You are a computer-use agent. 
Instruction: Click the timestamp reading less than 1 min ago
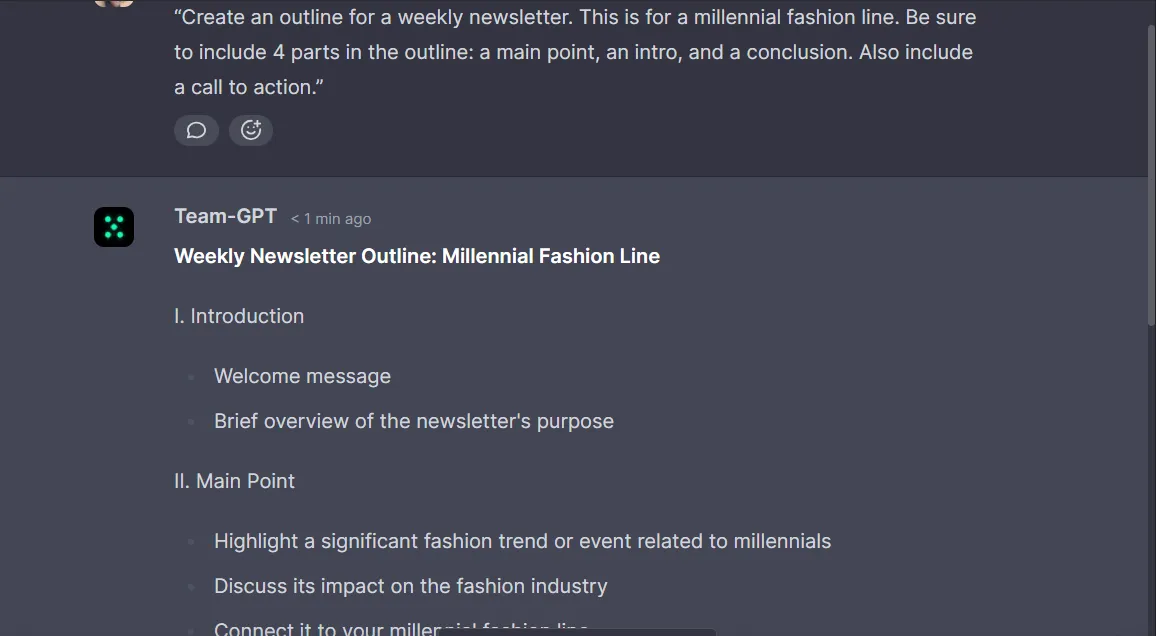(330, 218)
